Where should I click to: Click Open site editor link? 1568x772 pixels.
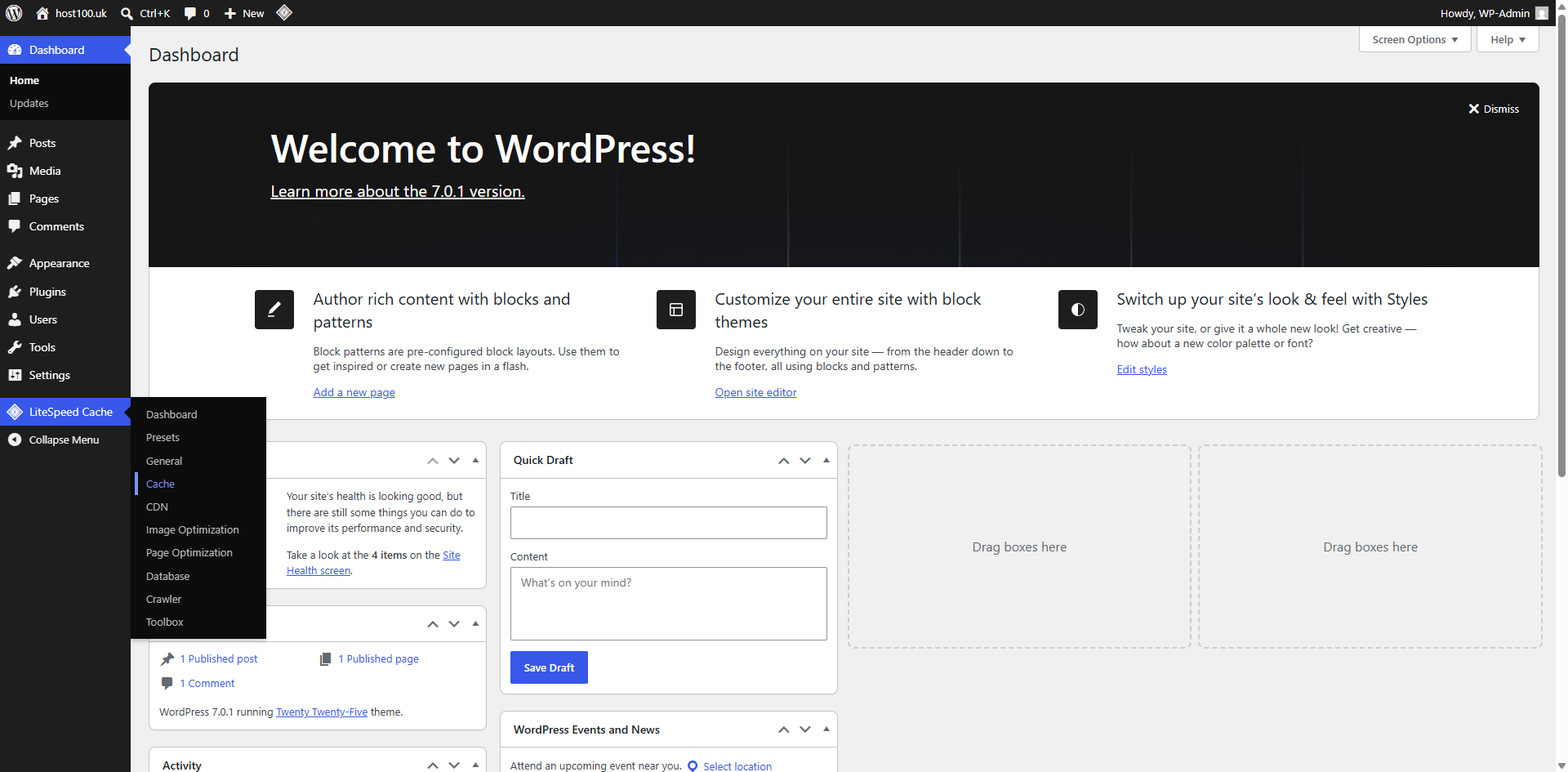[x=755, y=392]
